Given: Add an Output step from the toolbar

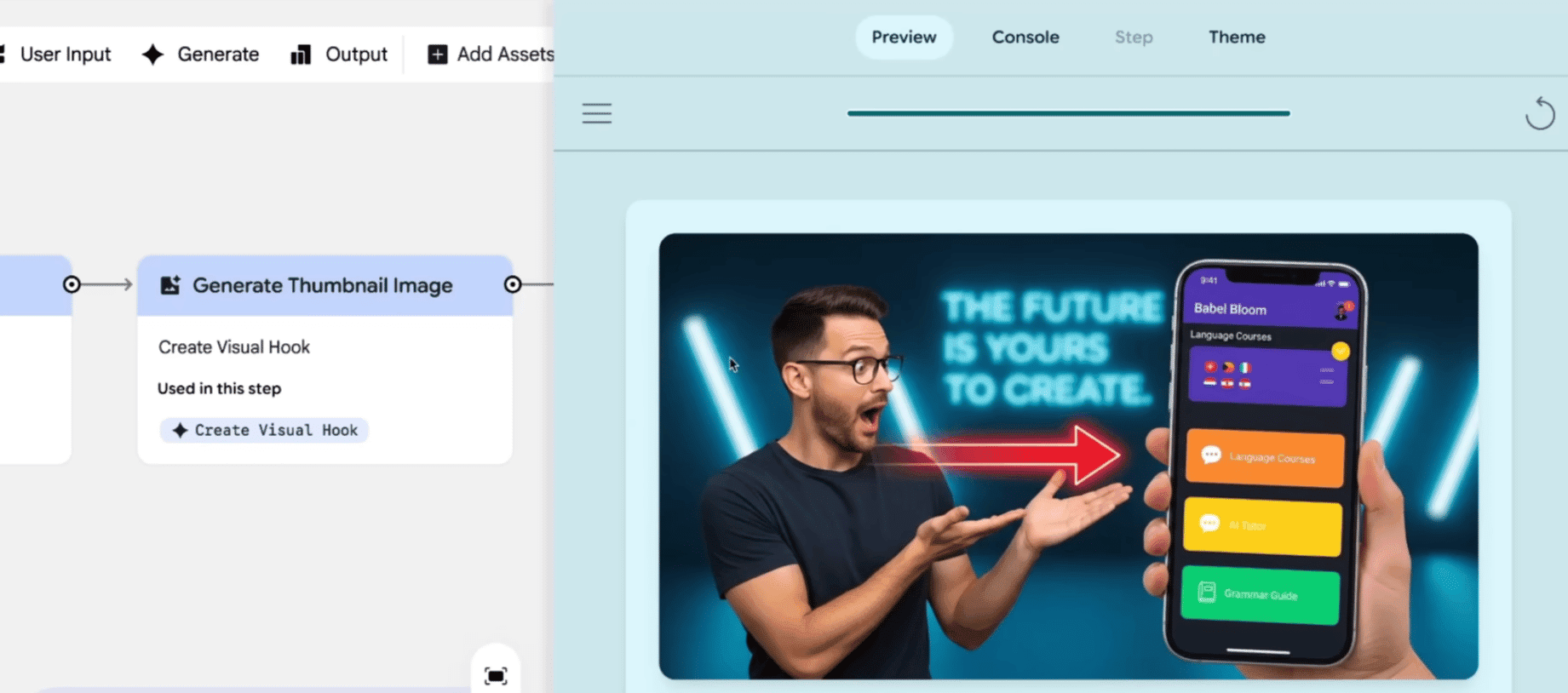Looking at the screenshot, I should click(x=339, y=54).
